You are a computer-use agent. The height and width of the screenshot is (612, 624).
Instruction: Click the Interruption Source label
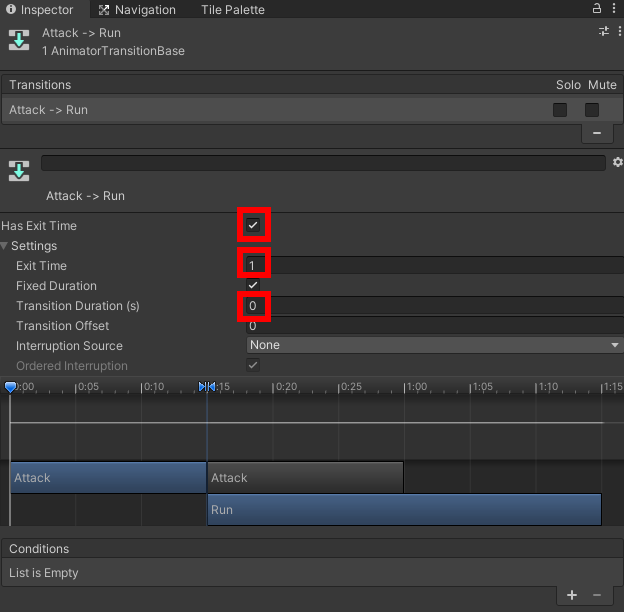pos(69,346)
